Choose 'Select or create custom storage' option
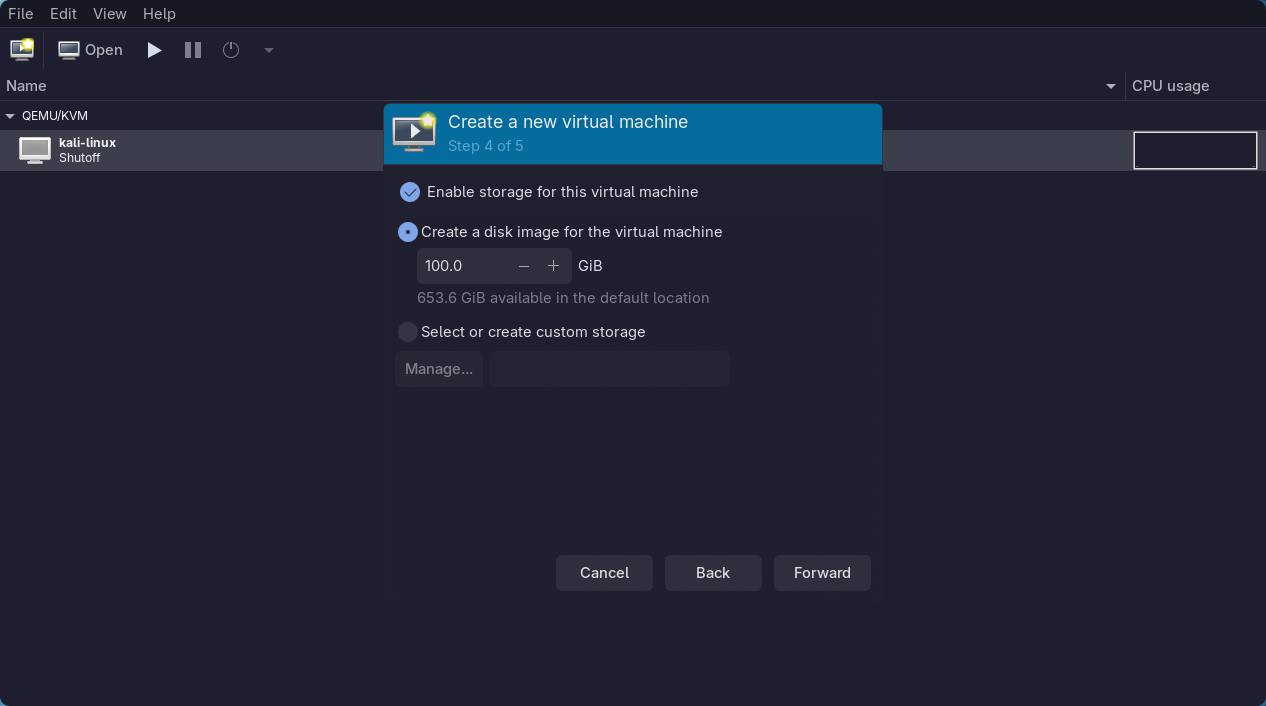Viewport: 1266px width, 706px height. (x=407, y=331)
